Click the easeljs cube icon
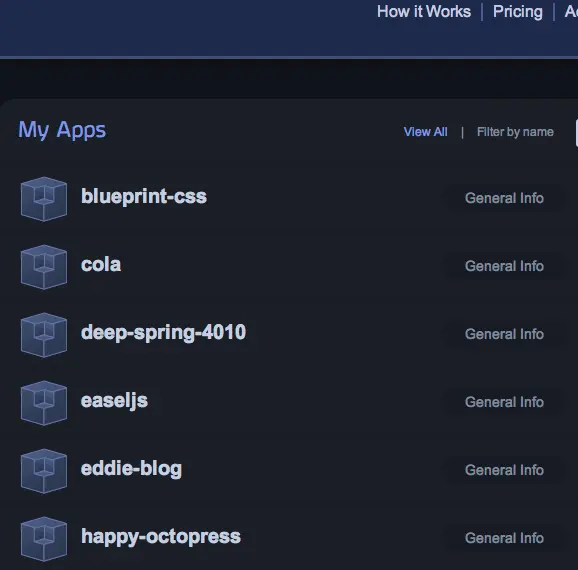 tap(44, 403)
